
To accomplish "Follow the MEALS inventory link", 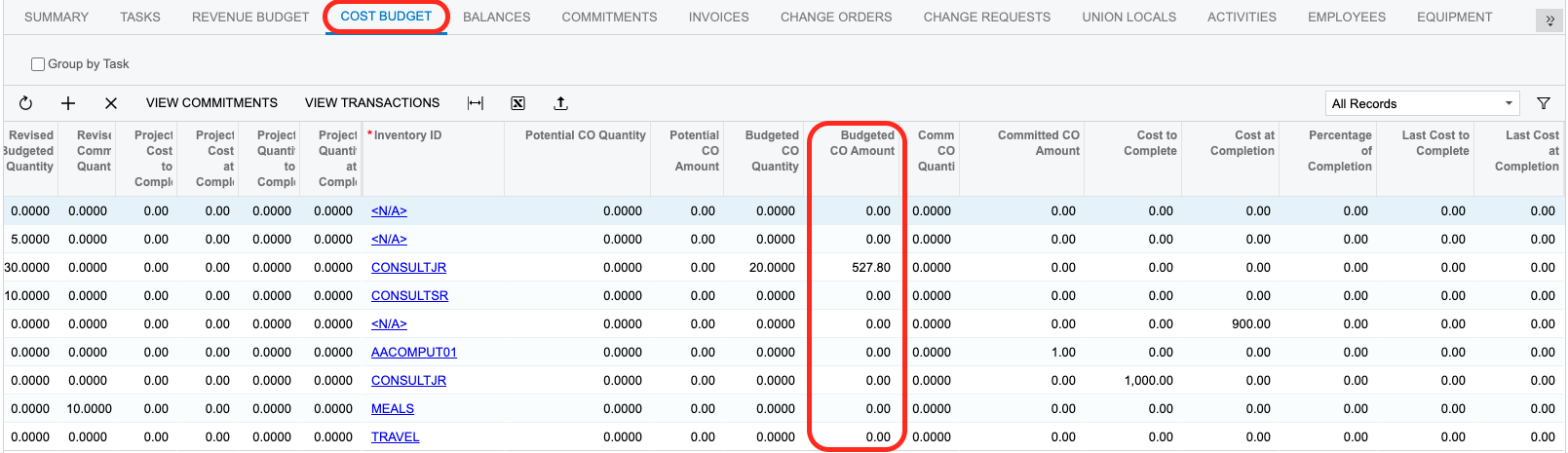I will (393, 409).
